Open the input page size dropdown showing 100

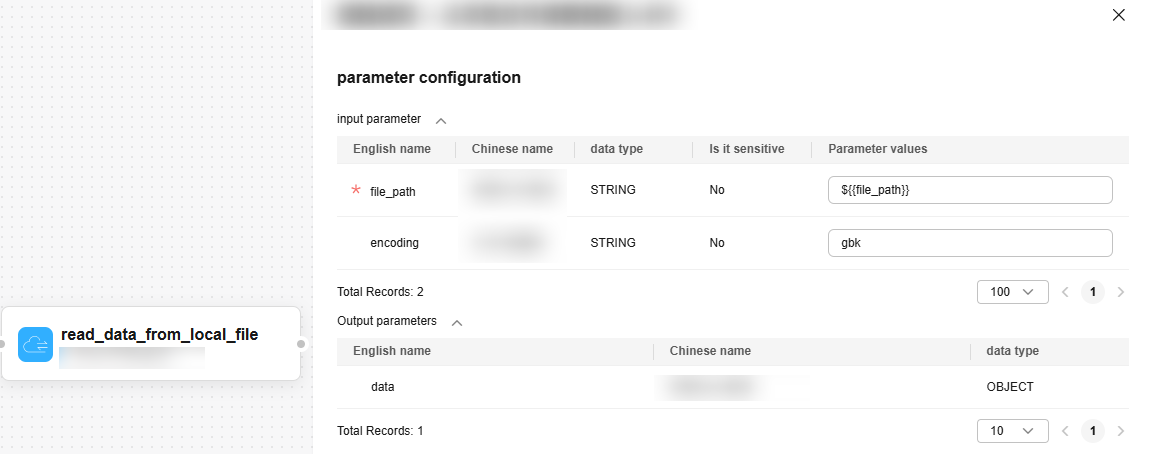click(x=1012, y=292)
